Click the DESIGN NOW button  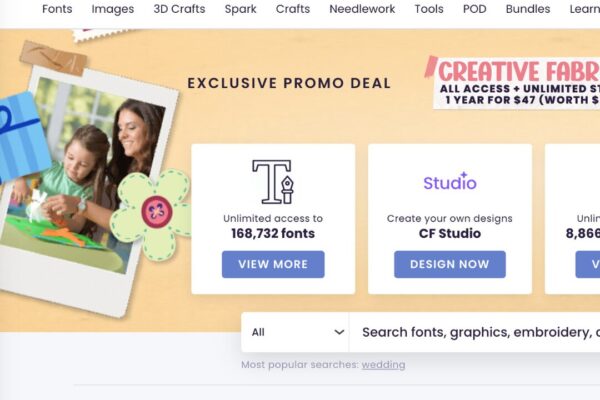pyautogui.click(x=450, y=264)
